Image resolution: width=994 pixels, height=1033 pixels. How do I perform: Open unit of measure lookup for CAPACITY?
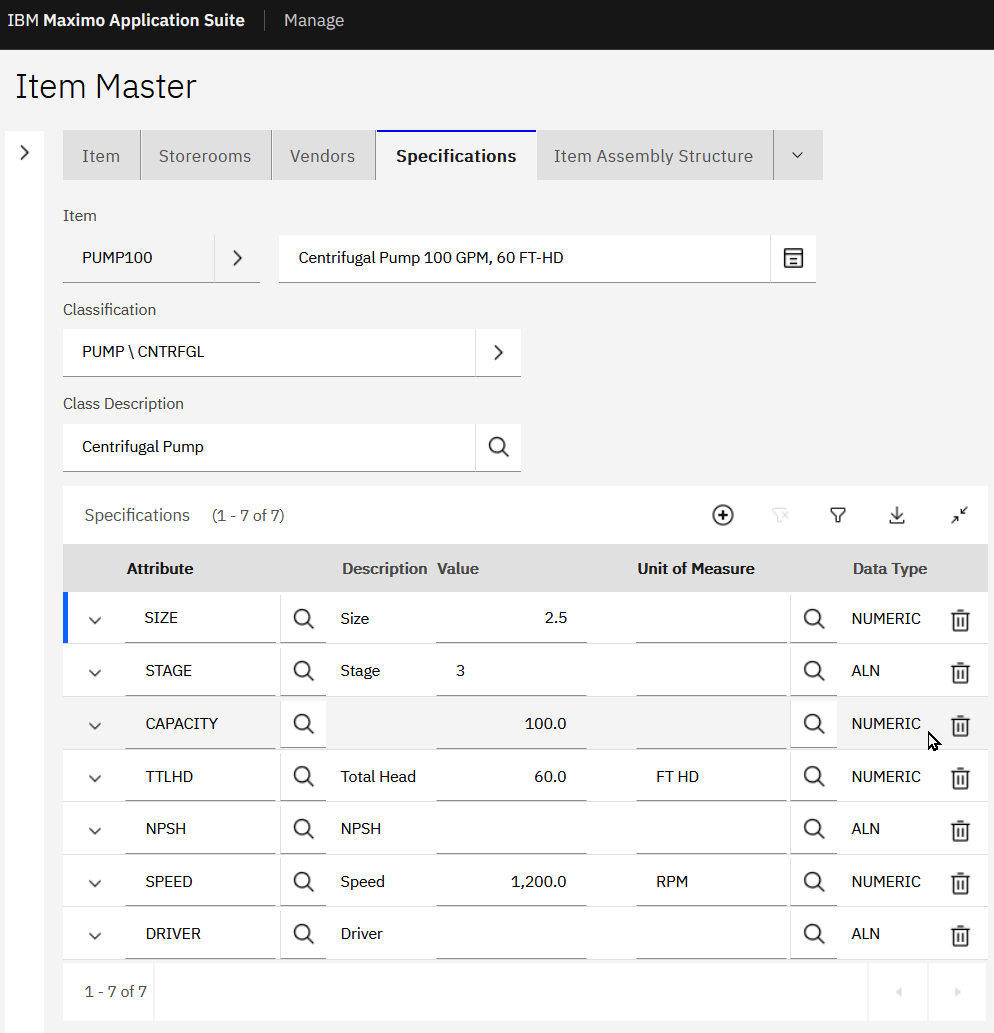[x=814, y=723]
